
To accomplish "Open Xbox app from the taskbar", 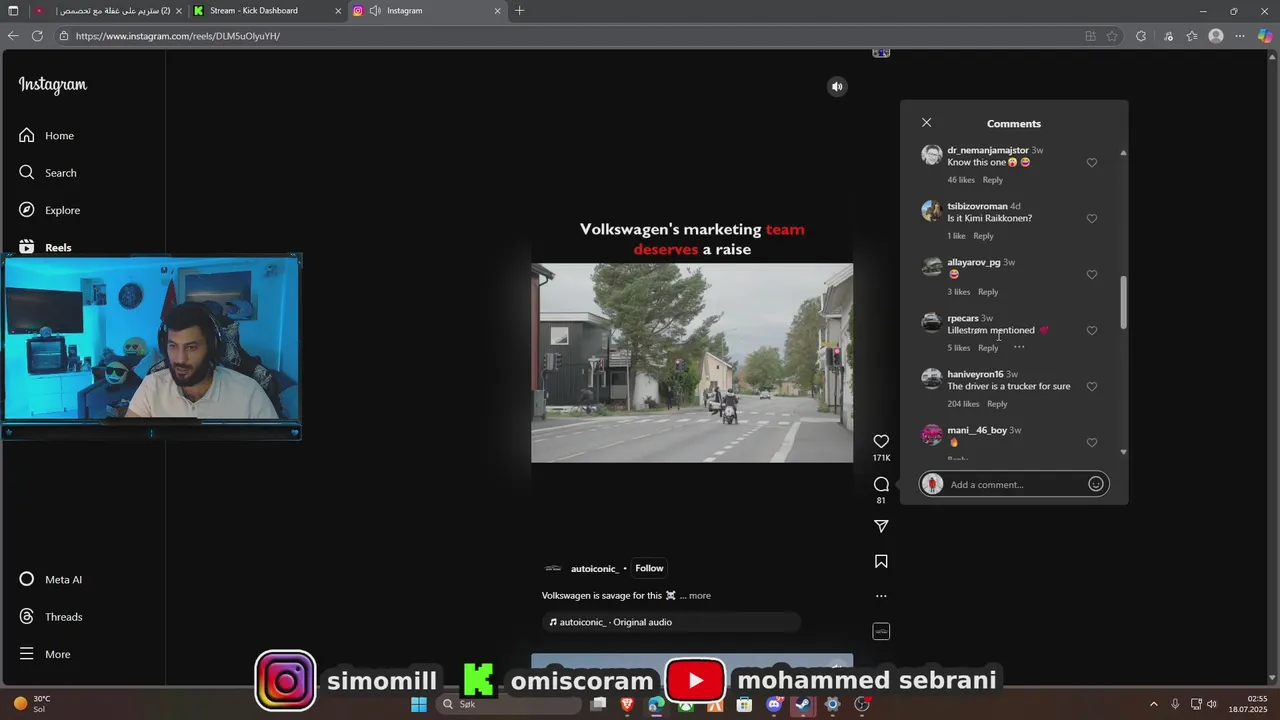I will click(x=686, y=704).
